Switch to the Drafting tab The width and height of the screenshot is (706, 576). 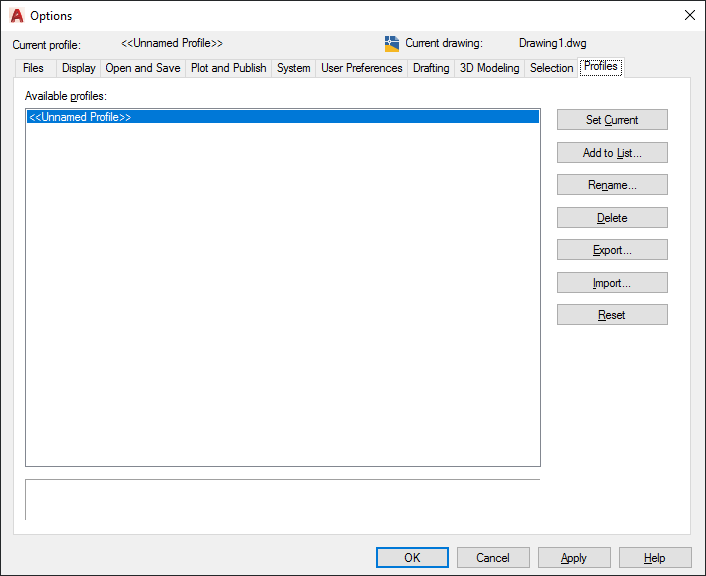tap(431, 68)
